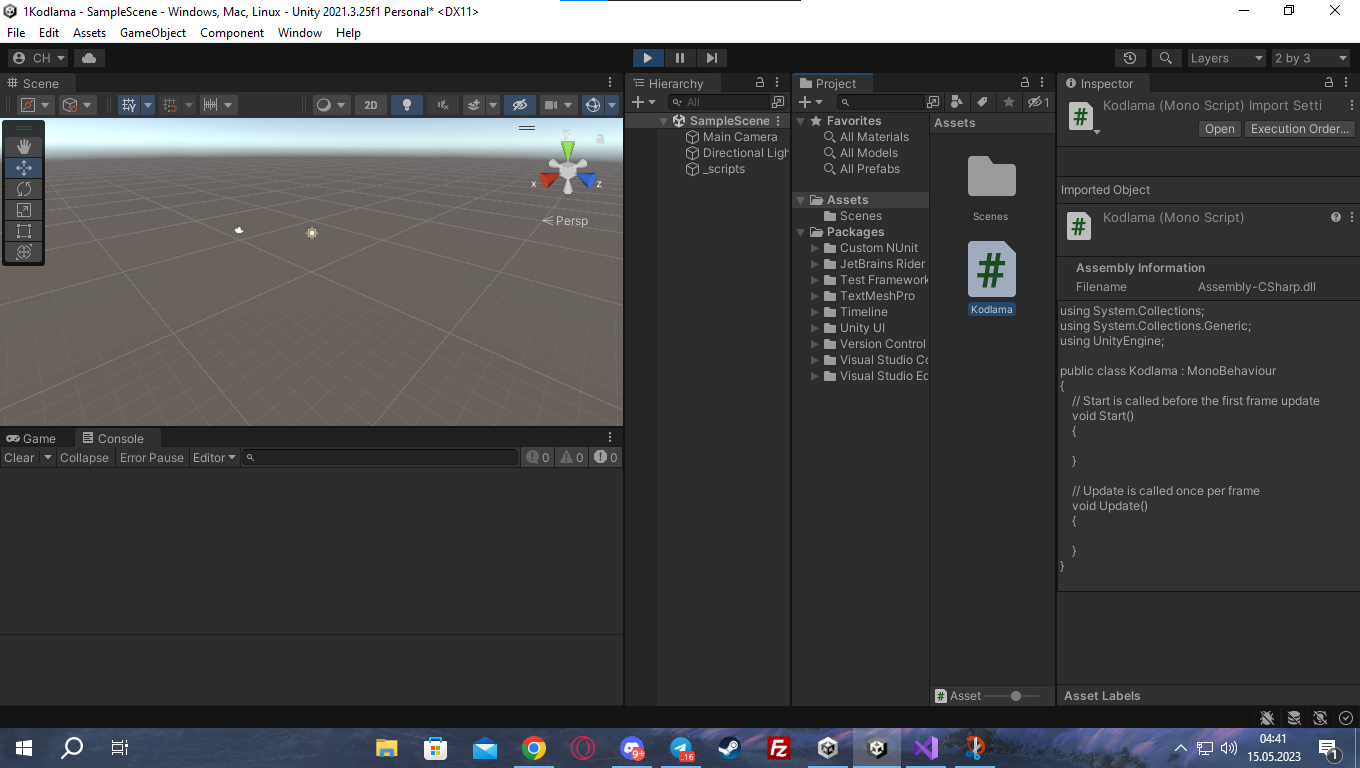This screenshot has height=768, width=1360.
Task: Toggle hidden packages visibility in Project
Action: [1038, 102]
